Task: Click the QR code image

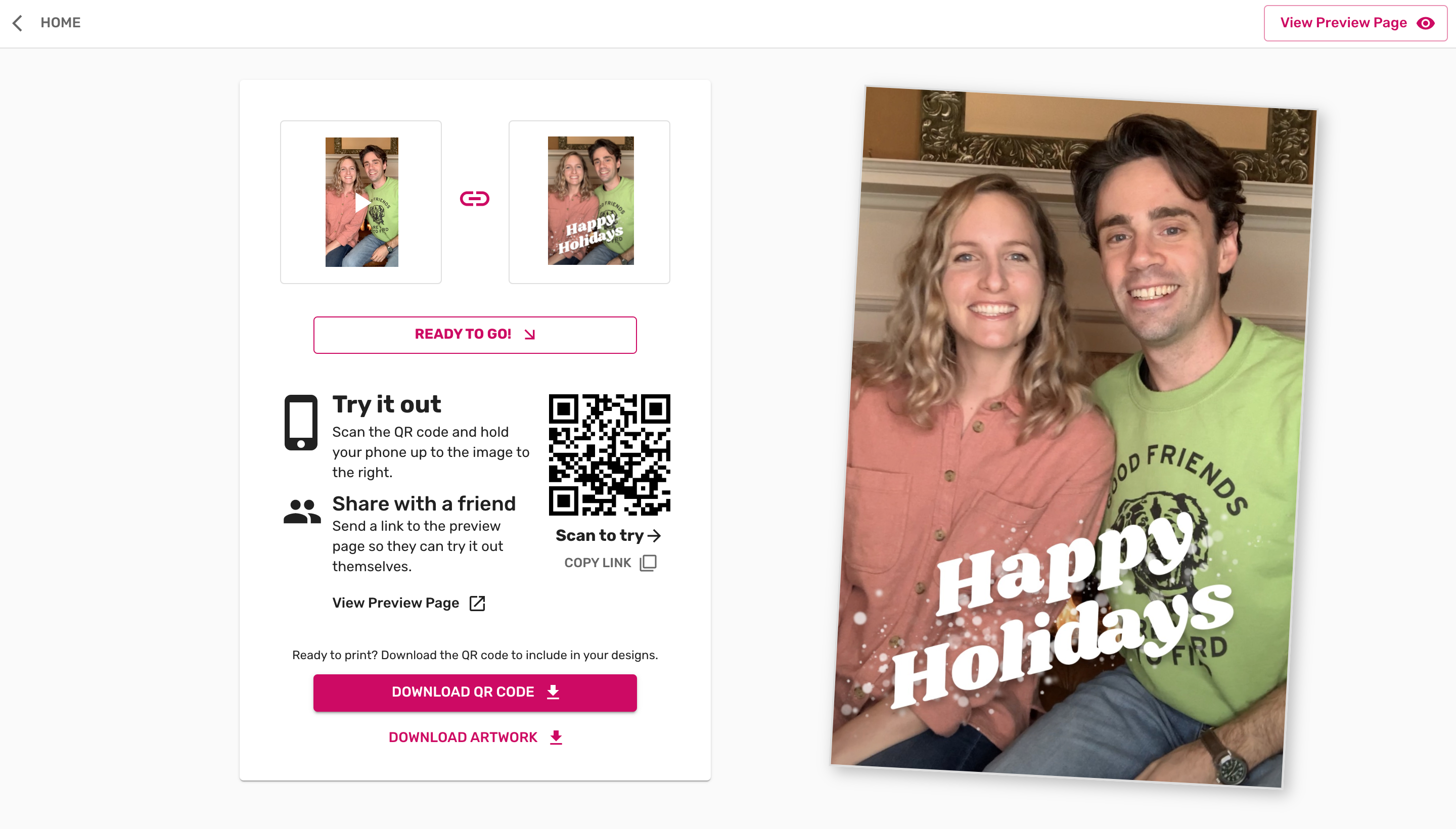Action: [x=609, y=454]
